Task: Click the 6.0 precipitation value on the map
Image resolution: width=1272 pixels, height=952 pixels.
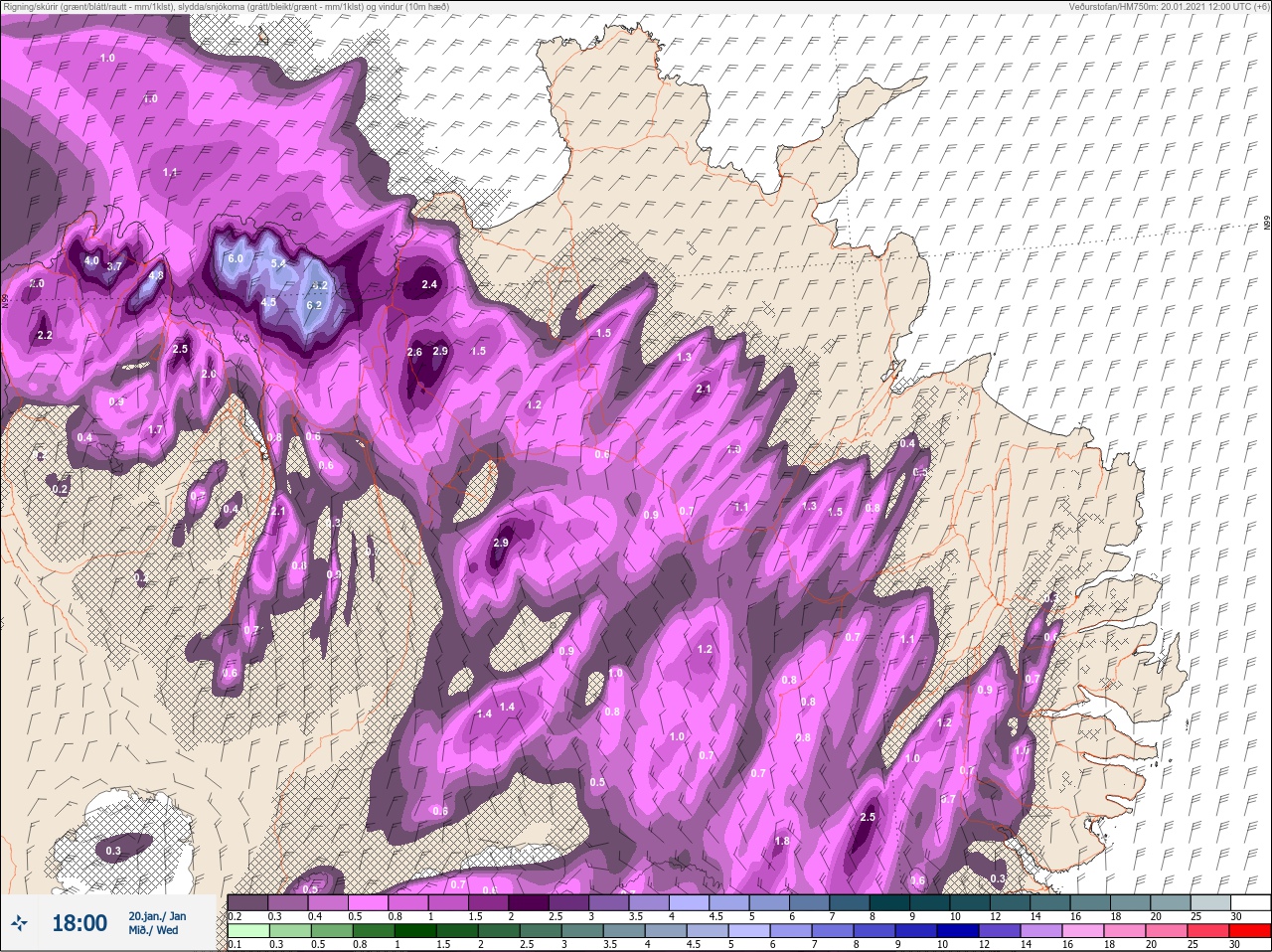Action: pyautogui.click(x=236, y=258)
